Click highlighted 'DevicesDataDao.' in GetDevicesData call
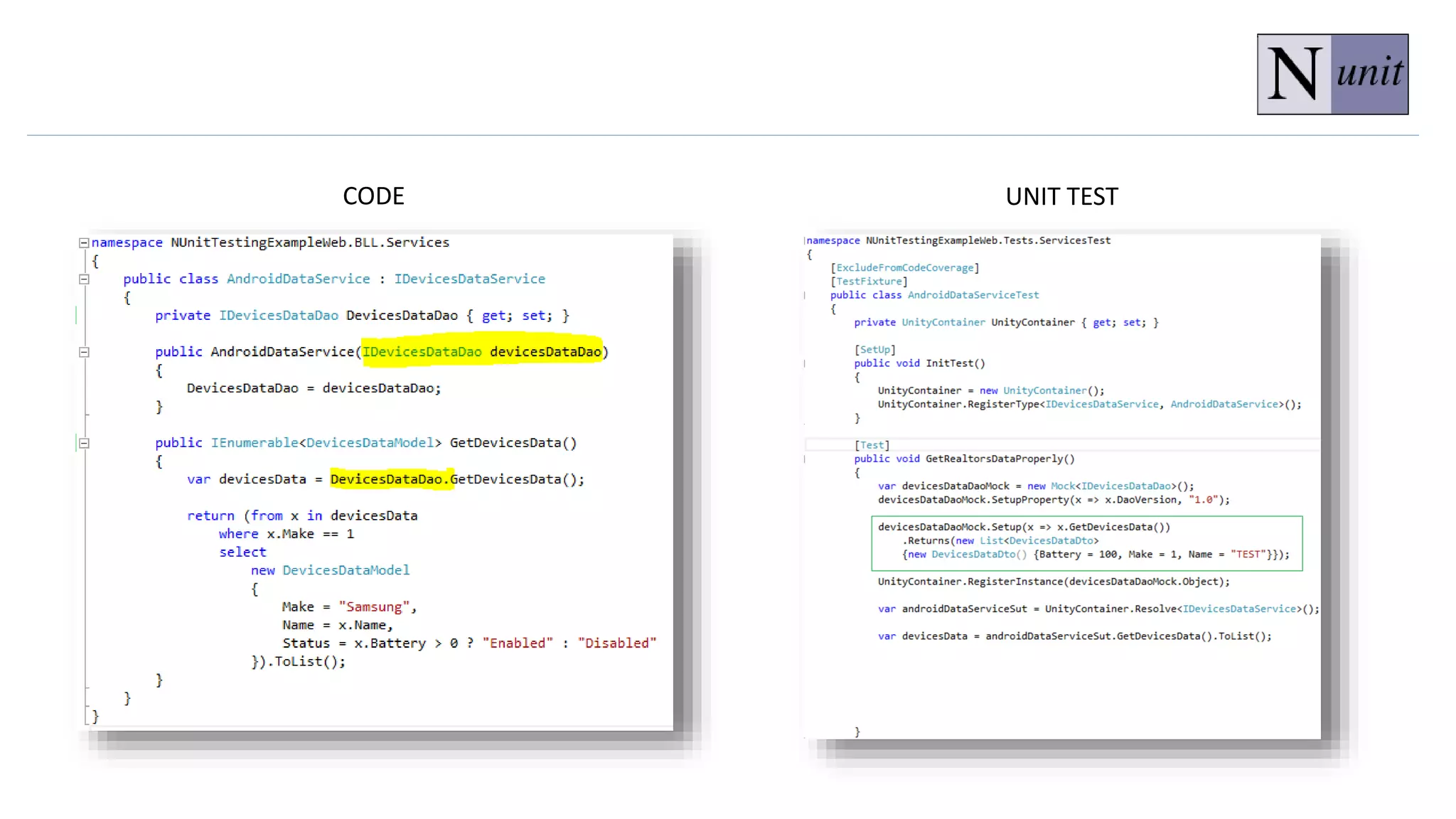The height and width of the screenshot is (819, 1456). tap(391, 478)
